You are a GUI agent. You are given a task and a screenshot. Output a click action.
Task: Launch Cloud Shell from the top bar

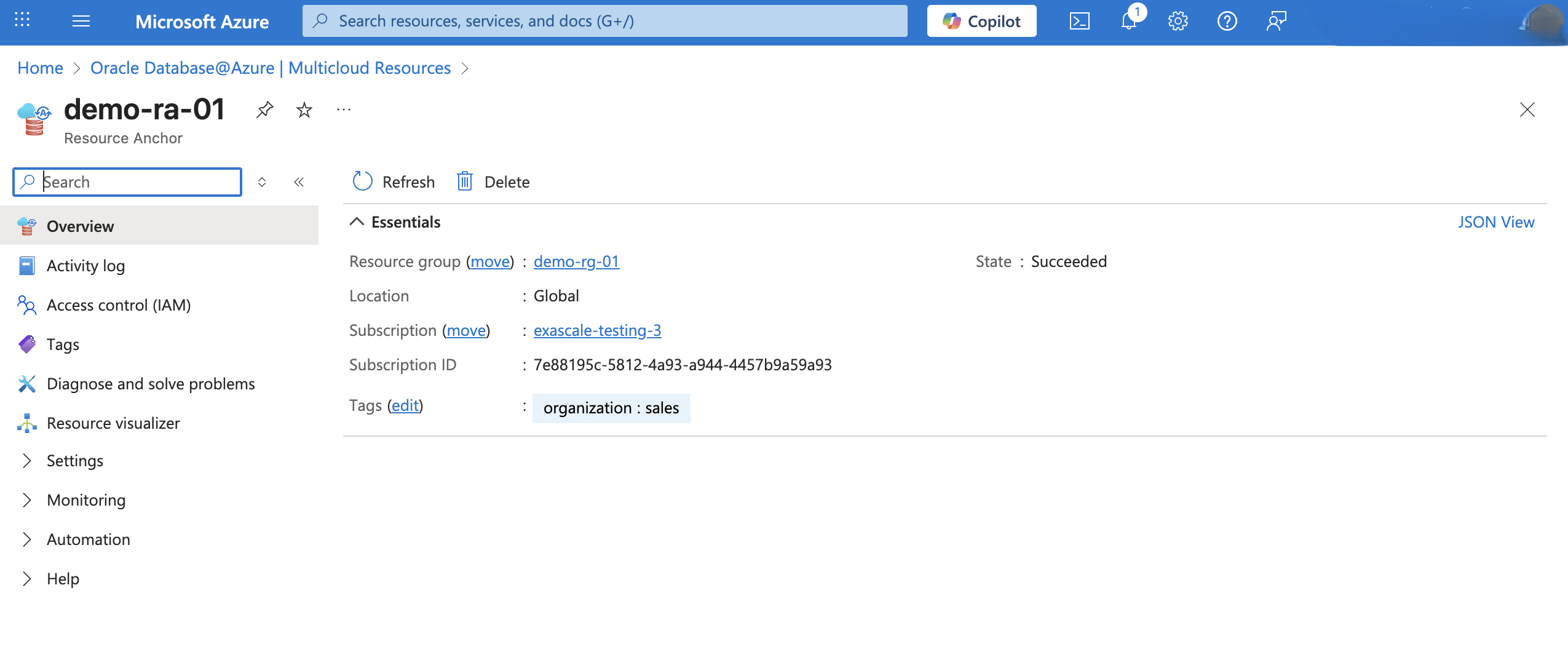point(1080,21)
